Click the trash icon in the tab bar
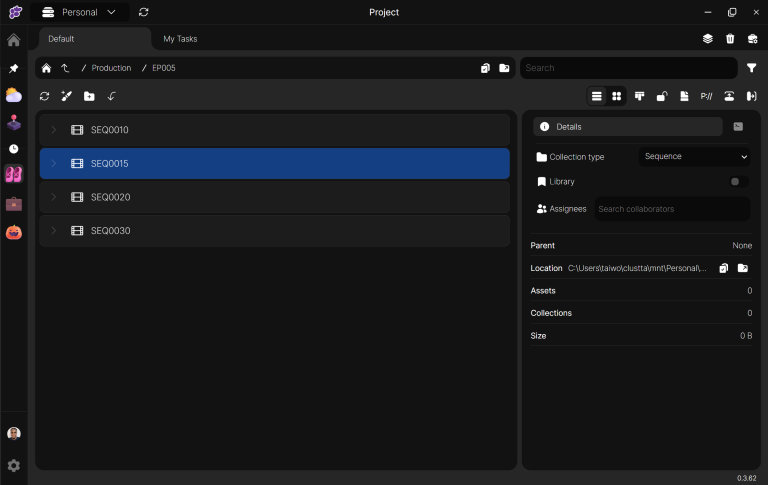This screenshot has height=485, width=768. (730, 39)
